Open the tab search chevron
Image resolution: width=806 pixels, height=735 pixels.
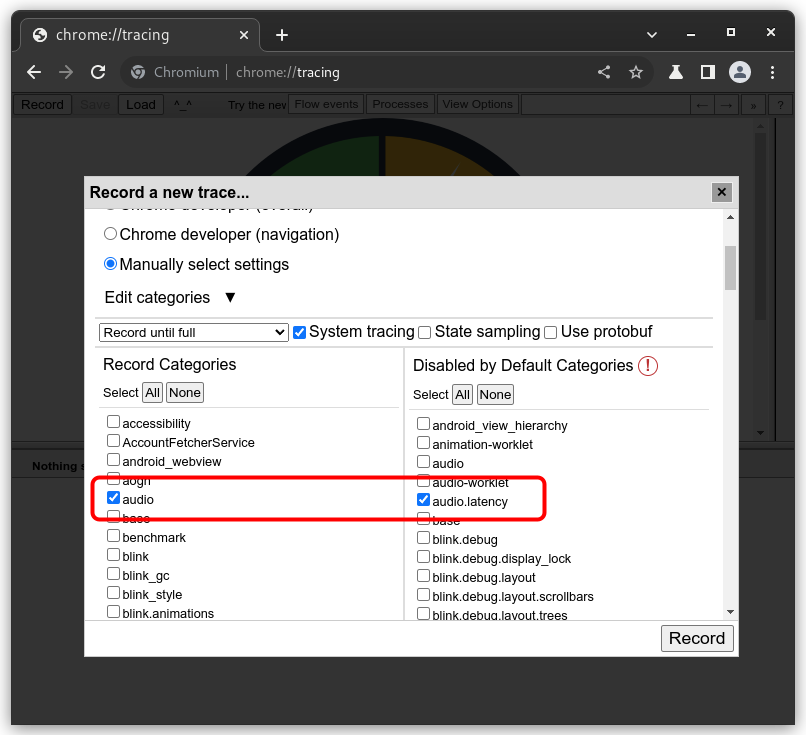[652, 34]
